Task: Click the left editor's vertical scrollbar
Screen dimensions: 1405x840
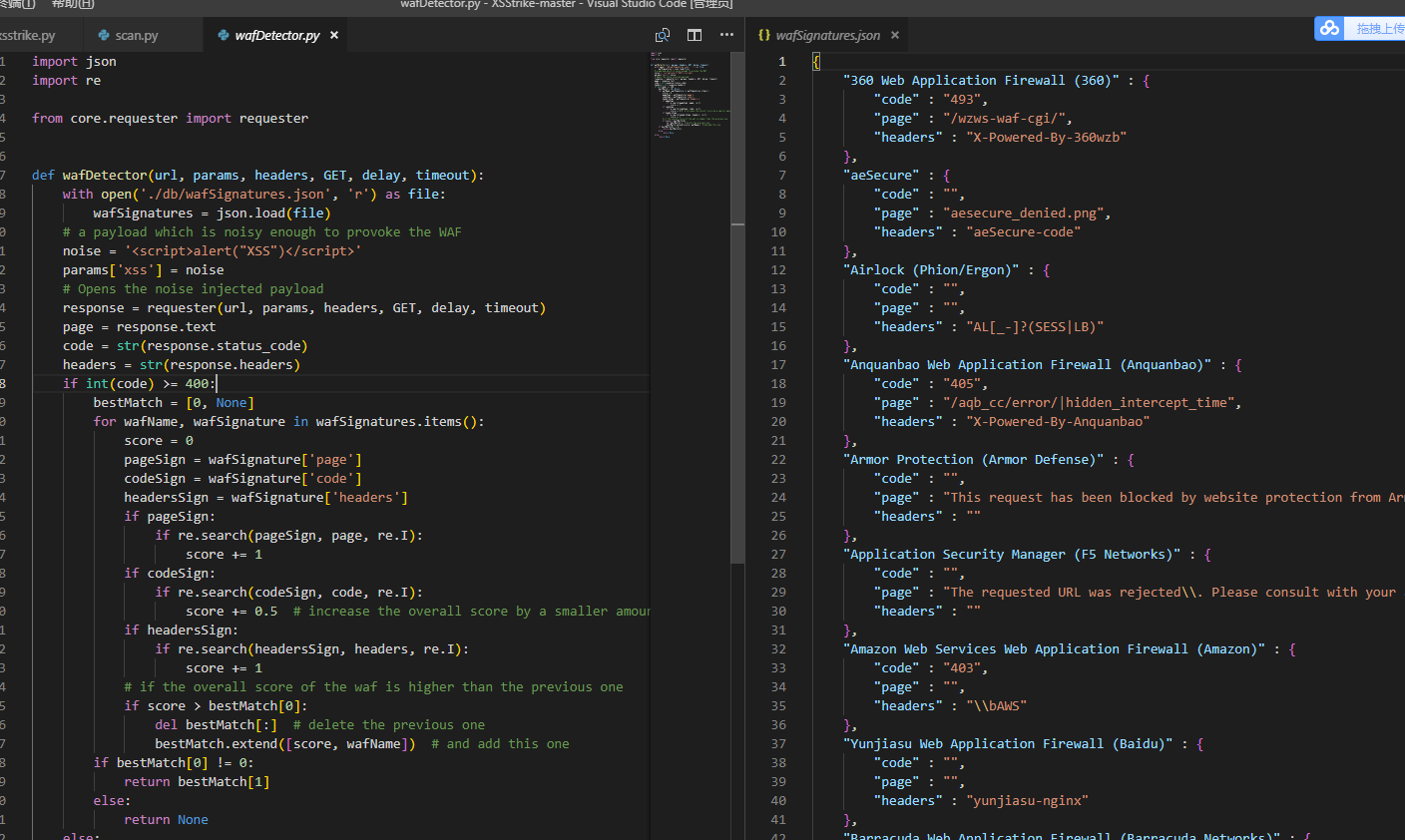Action: 737,299
